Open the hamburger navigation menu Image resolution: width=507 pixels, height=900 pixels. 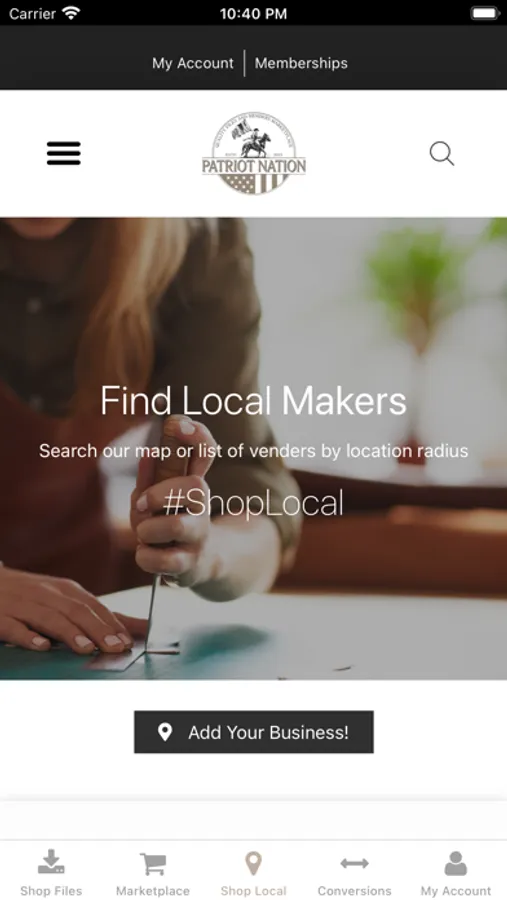click(64, 153)
